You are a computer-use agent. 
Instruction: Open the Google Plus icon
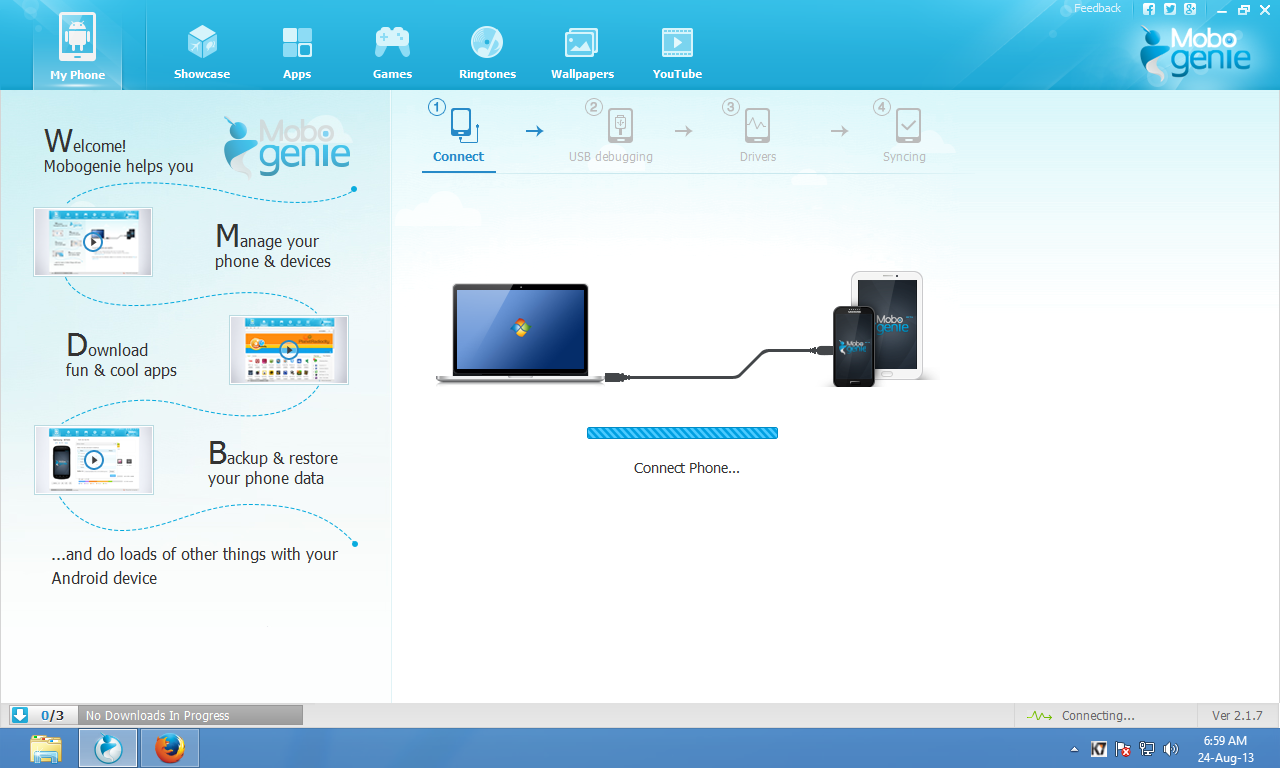coord(1189,9)
